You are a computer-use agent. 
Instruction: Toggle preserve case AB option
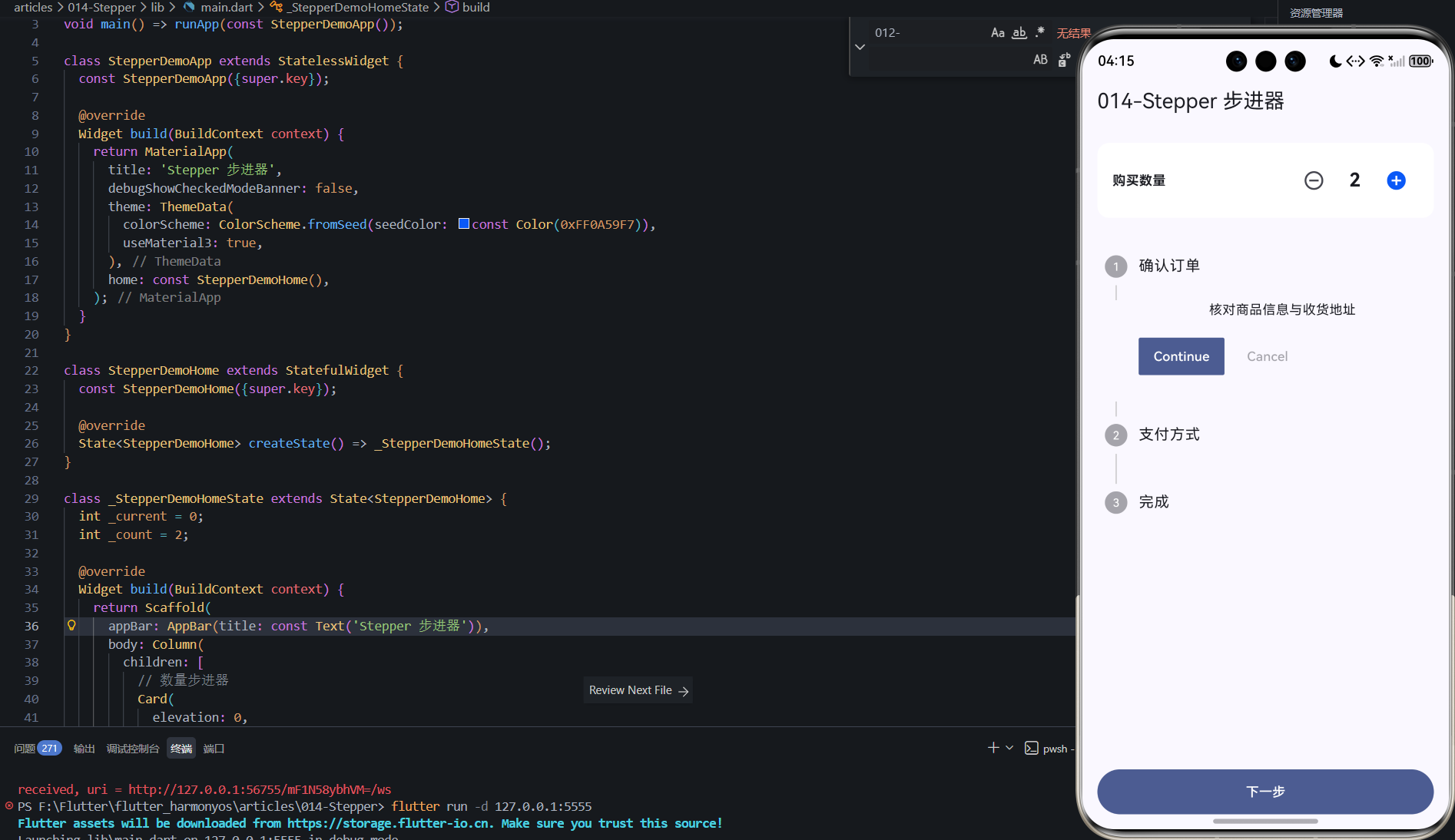click(x=1040, y=60)
